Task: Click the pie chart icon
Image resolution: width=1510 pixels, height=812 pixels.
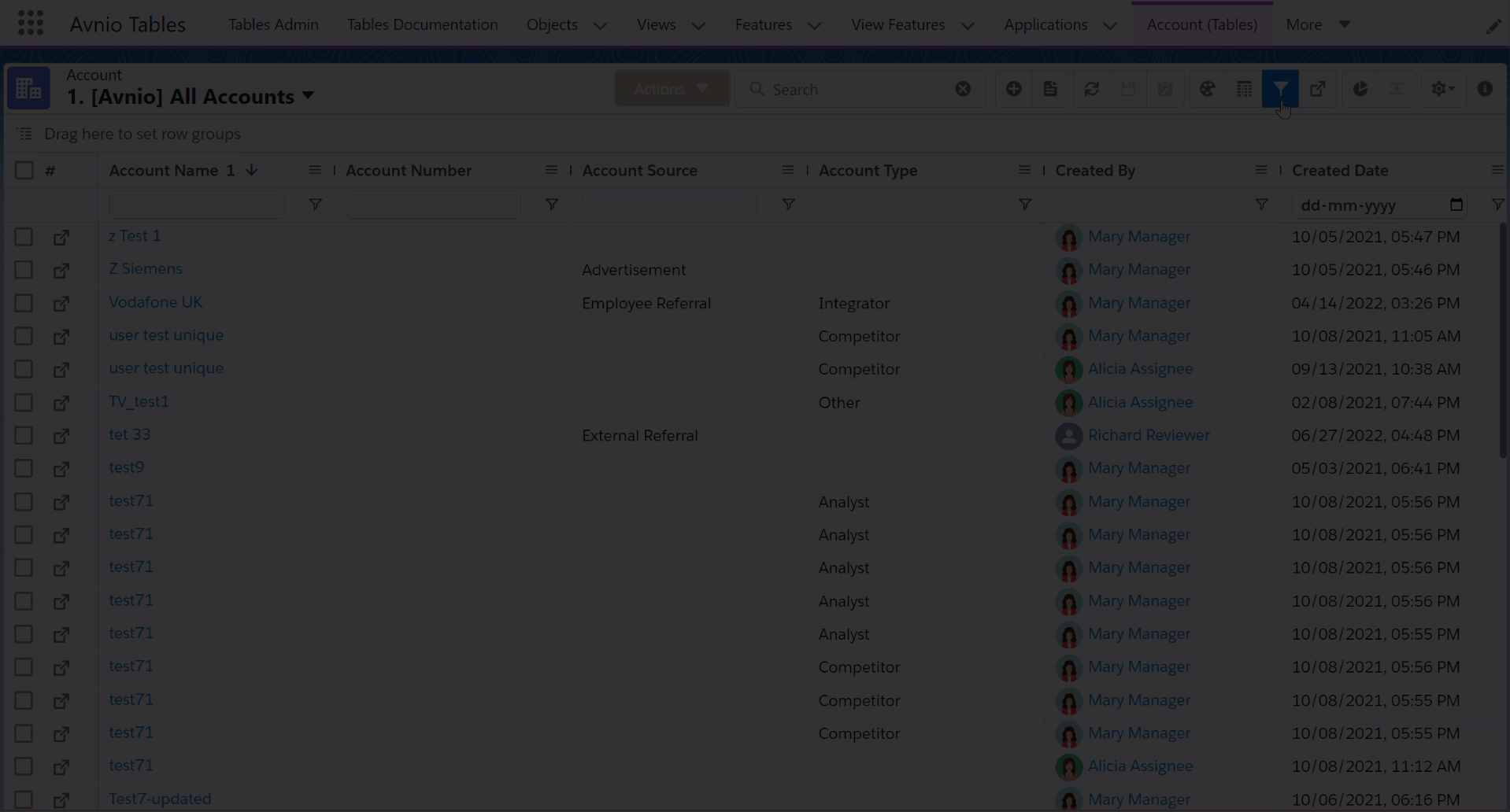Action: pyautogui.click(x=1360, y=89)
